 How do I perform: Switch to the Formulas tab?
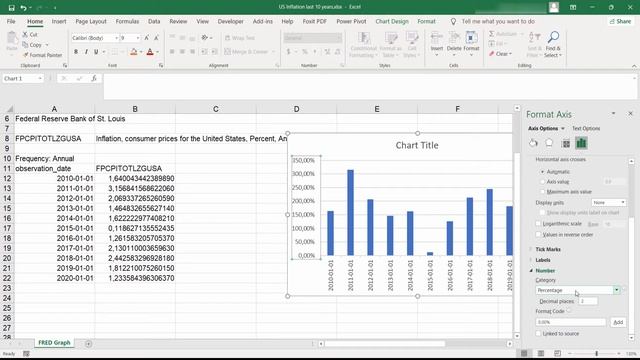127,21
